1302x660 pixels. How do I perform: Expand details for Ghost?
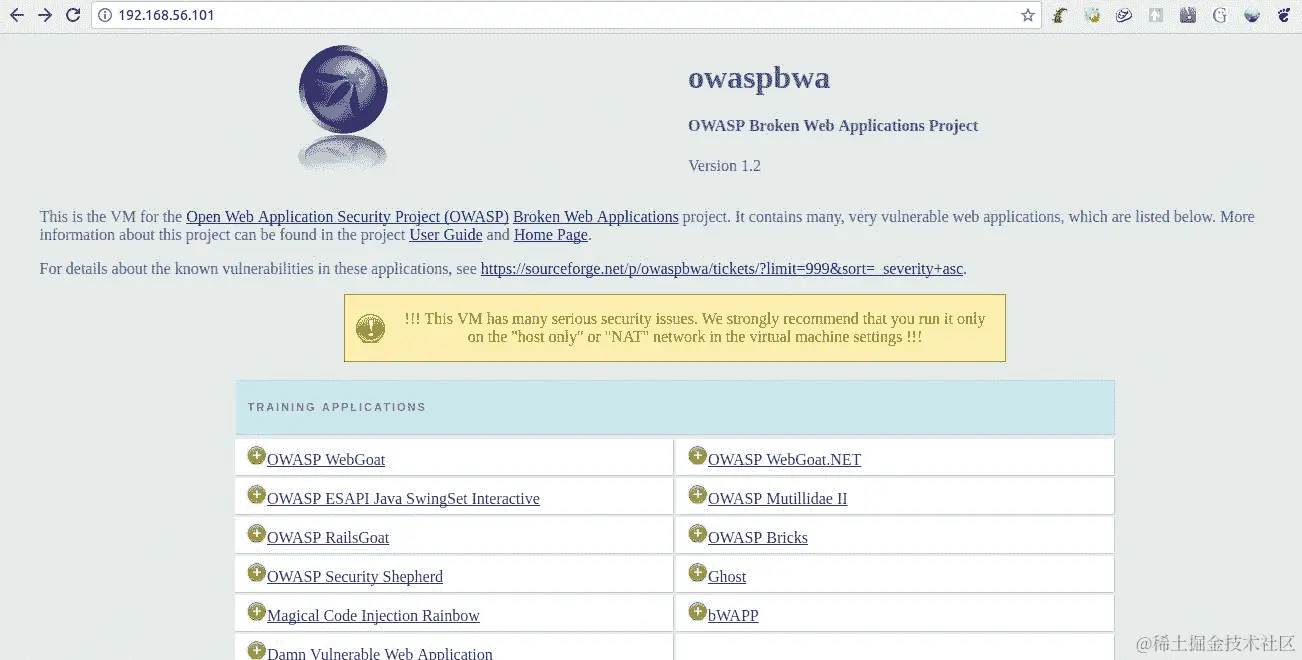tap(697, 573)
